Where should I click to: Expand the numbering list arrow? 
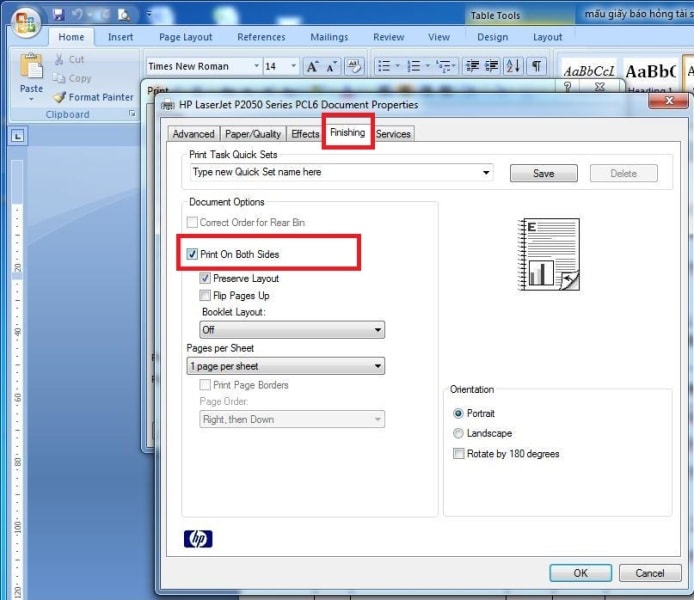coord(428,66)
